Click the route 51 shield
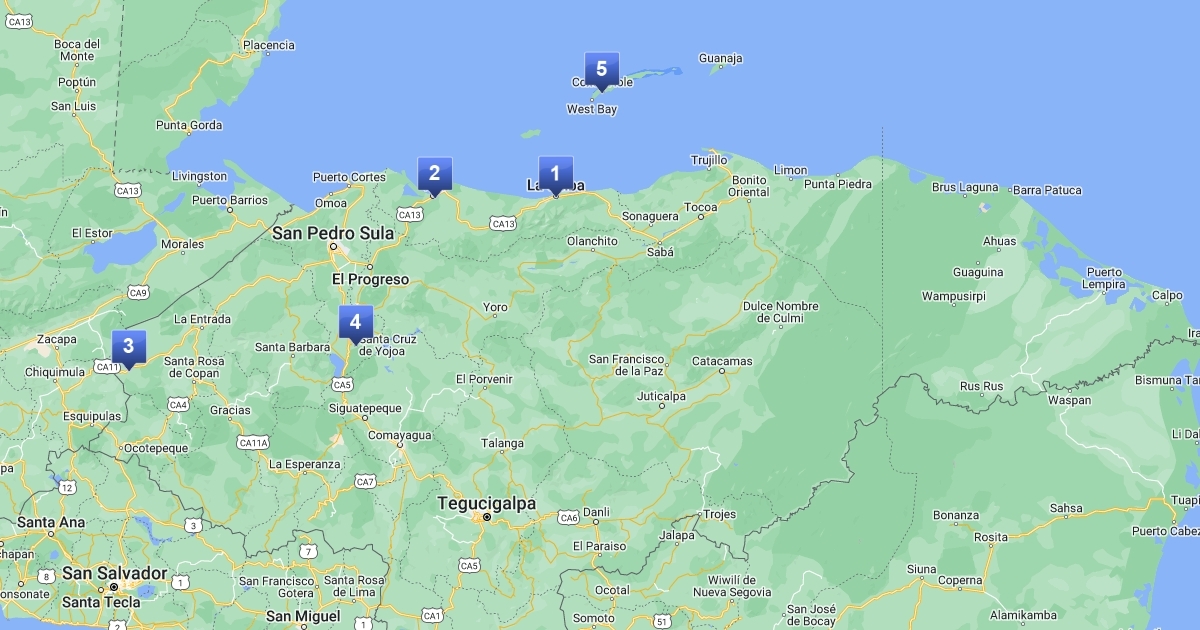The width and height of the screenshot is (1200, 630). coord(661,622)
